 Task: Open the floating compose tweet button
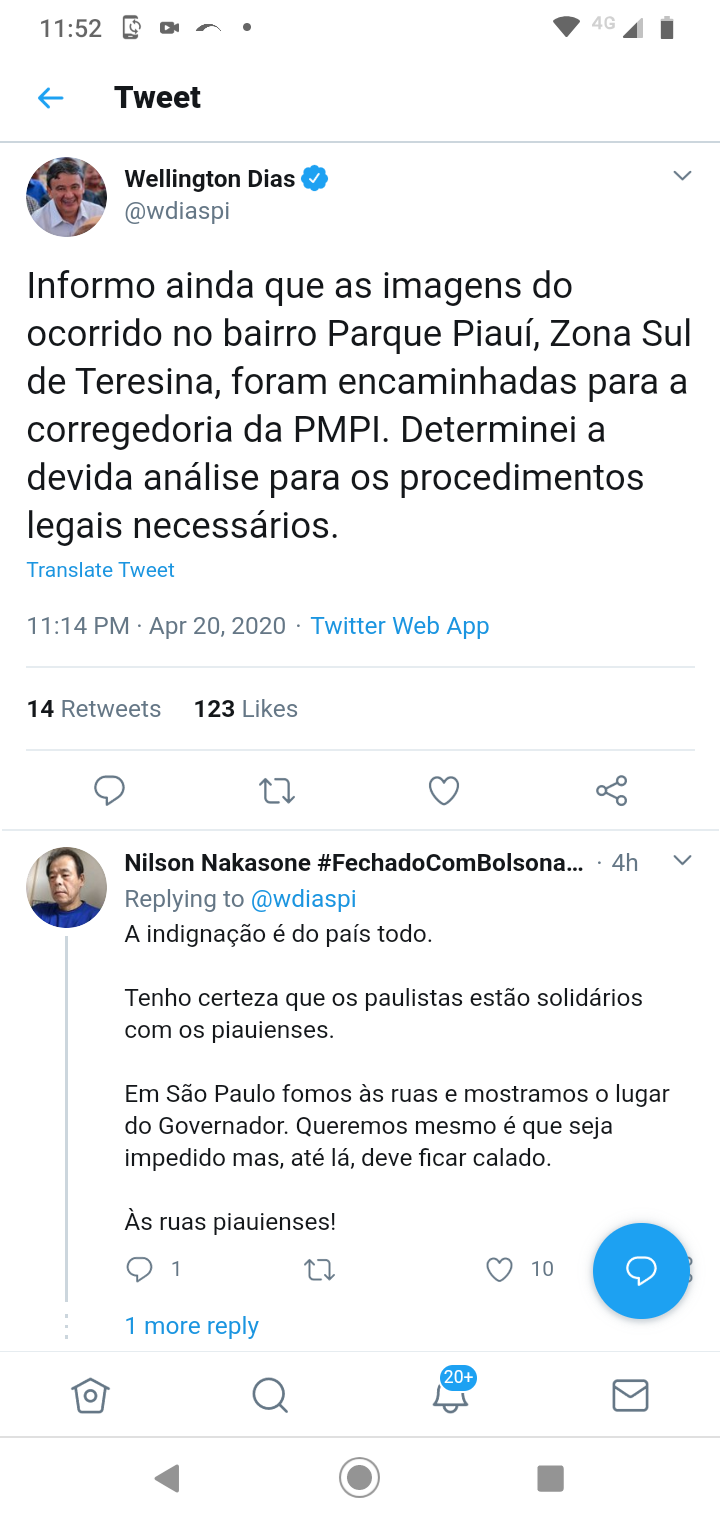(x=641, y=1270)
